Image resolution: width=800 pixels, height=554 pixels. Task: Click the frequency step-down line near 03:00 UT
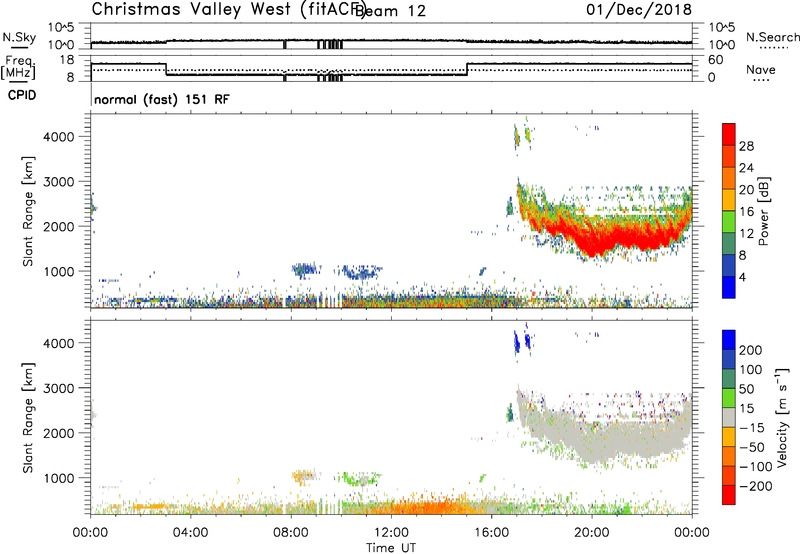tap(166, 69)
